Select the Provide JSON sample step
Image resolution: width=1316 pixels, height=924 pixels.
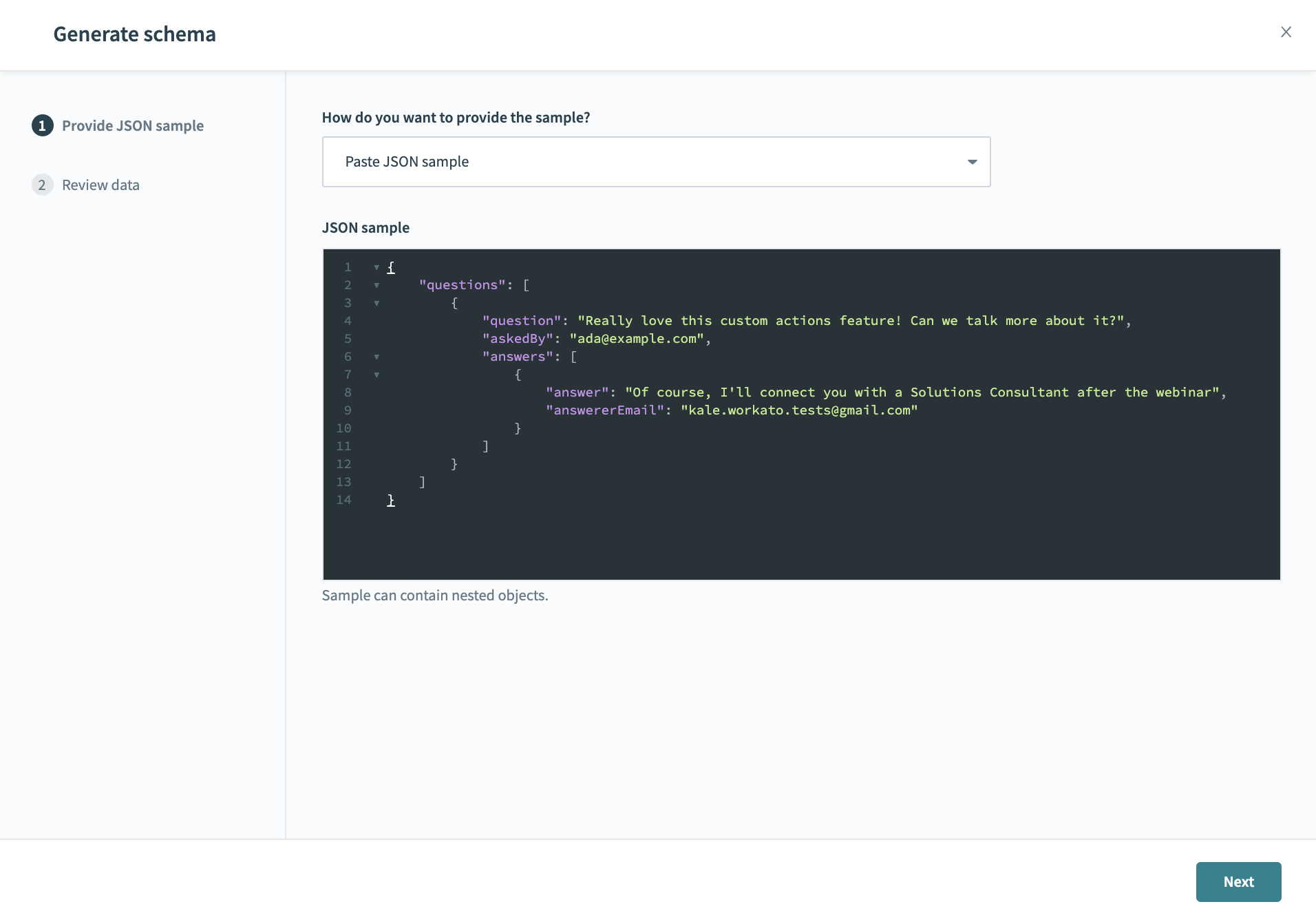click(x=118, y=125)
